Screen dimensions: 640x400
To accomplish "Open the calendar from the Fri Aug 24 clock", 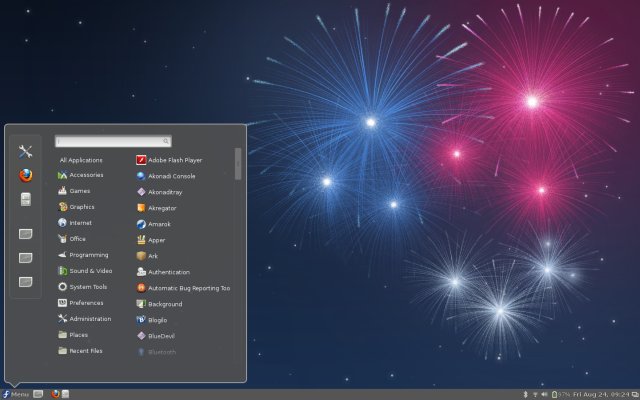I will 601,395.
